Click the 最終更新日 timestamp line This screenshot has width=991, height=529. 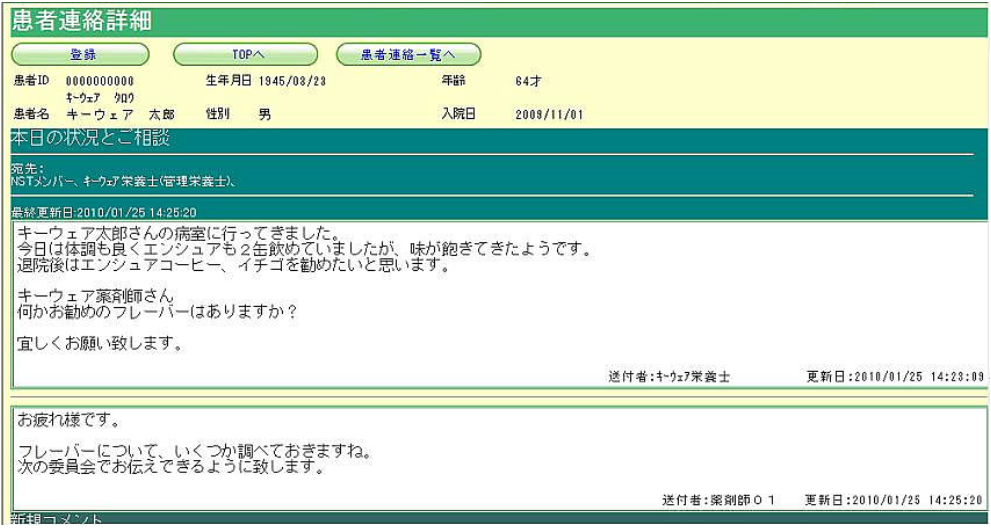pos(104,212)
